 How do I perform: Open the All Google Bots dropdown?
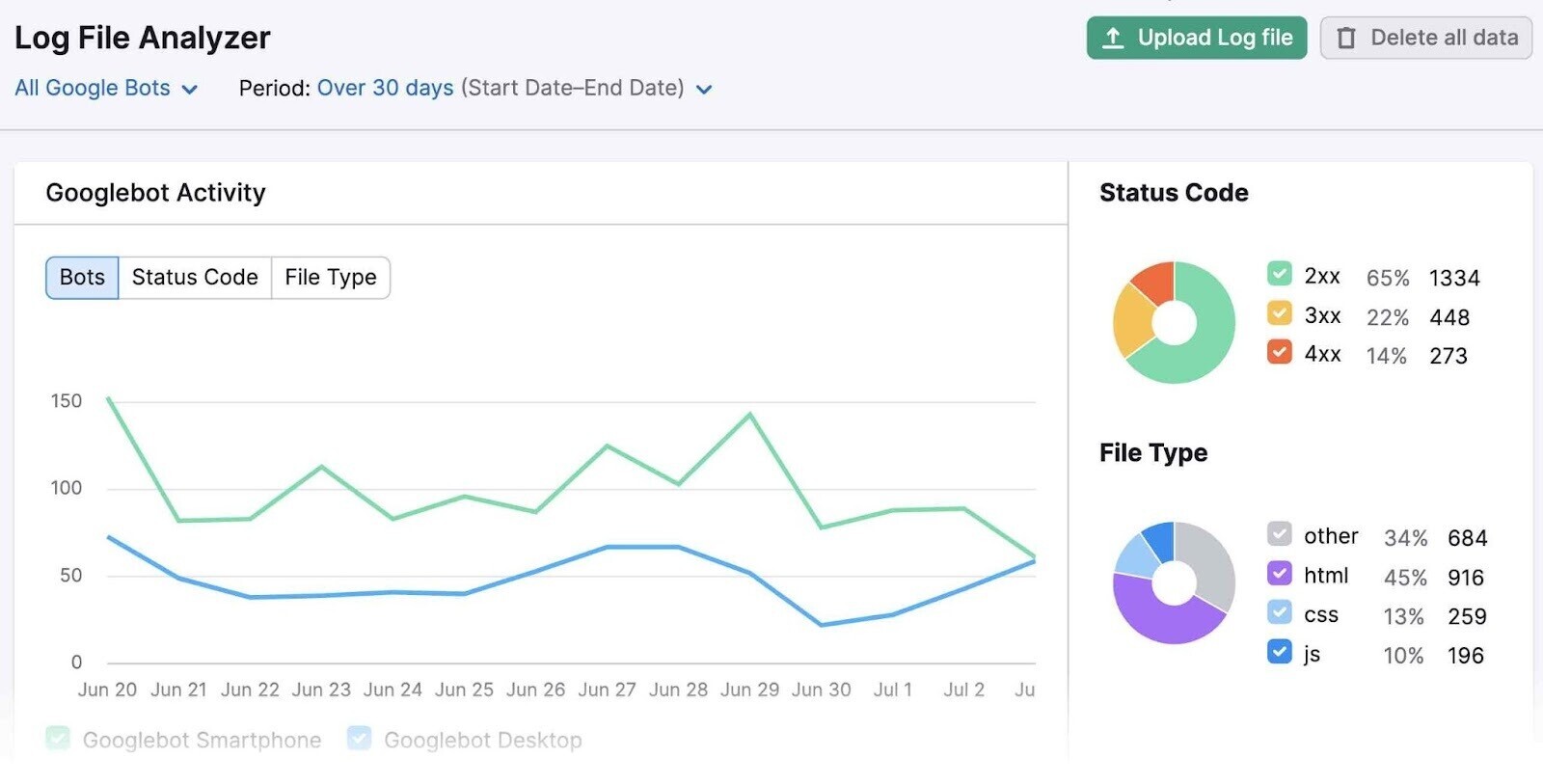(x=106, y=89)
